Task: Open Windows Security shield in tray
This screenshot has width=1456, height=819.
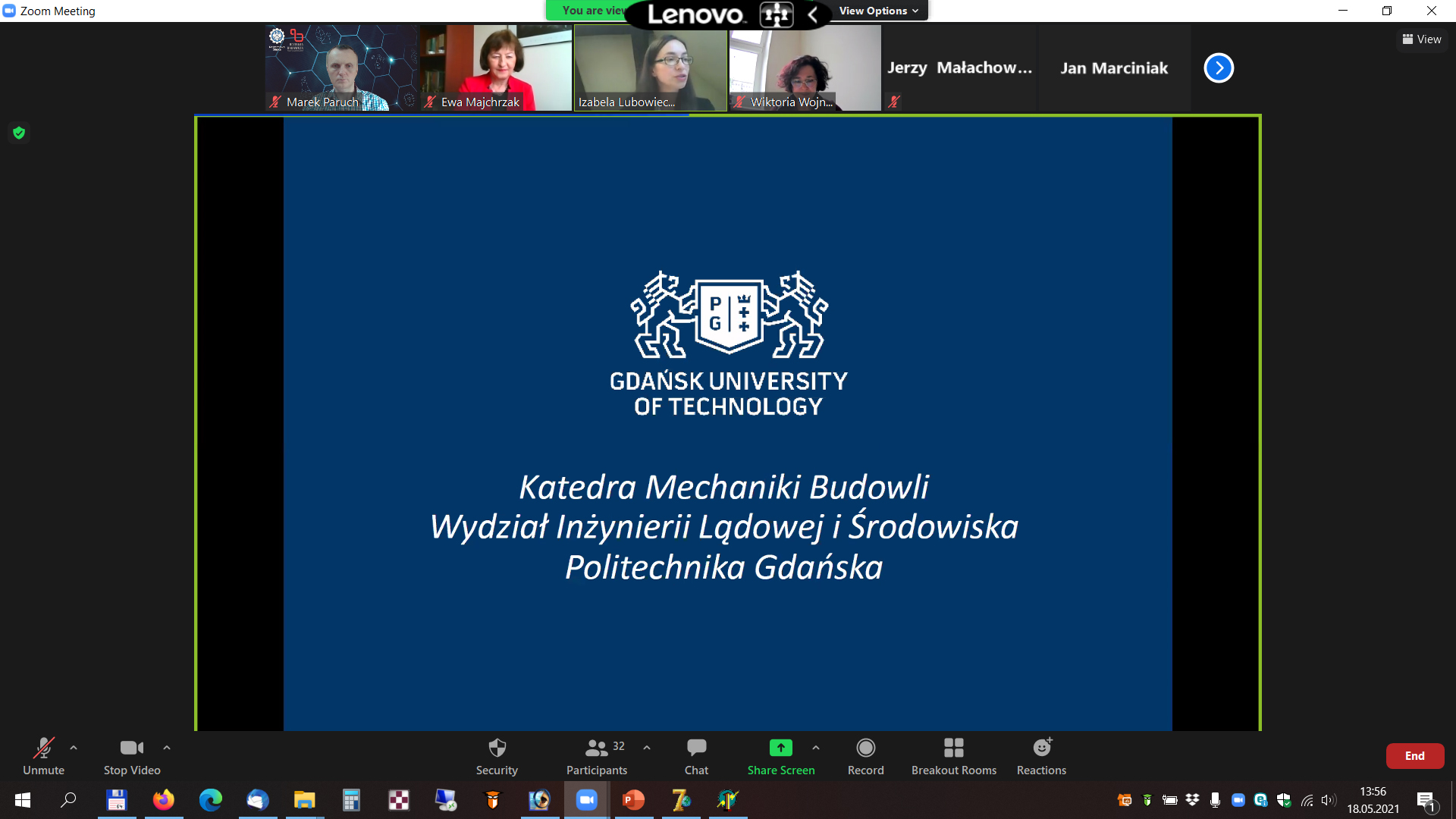Action: click(x=1284, y=800)
